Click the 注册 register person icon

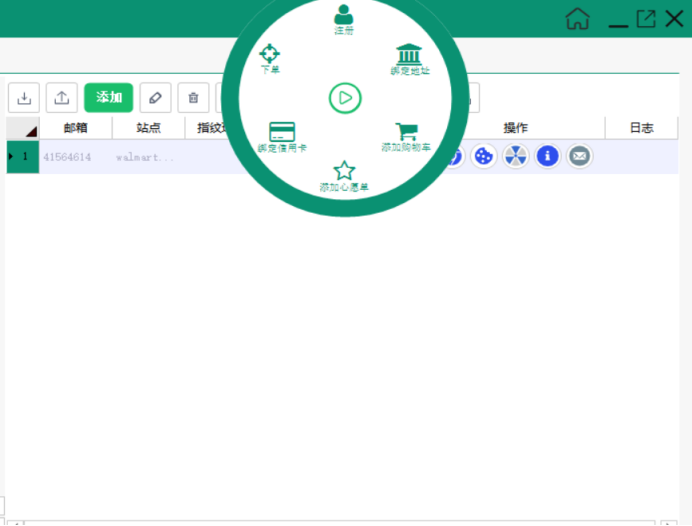pos(344,15)
